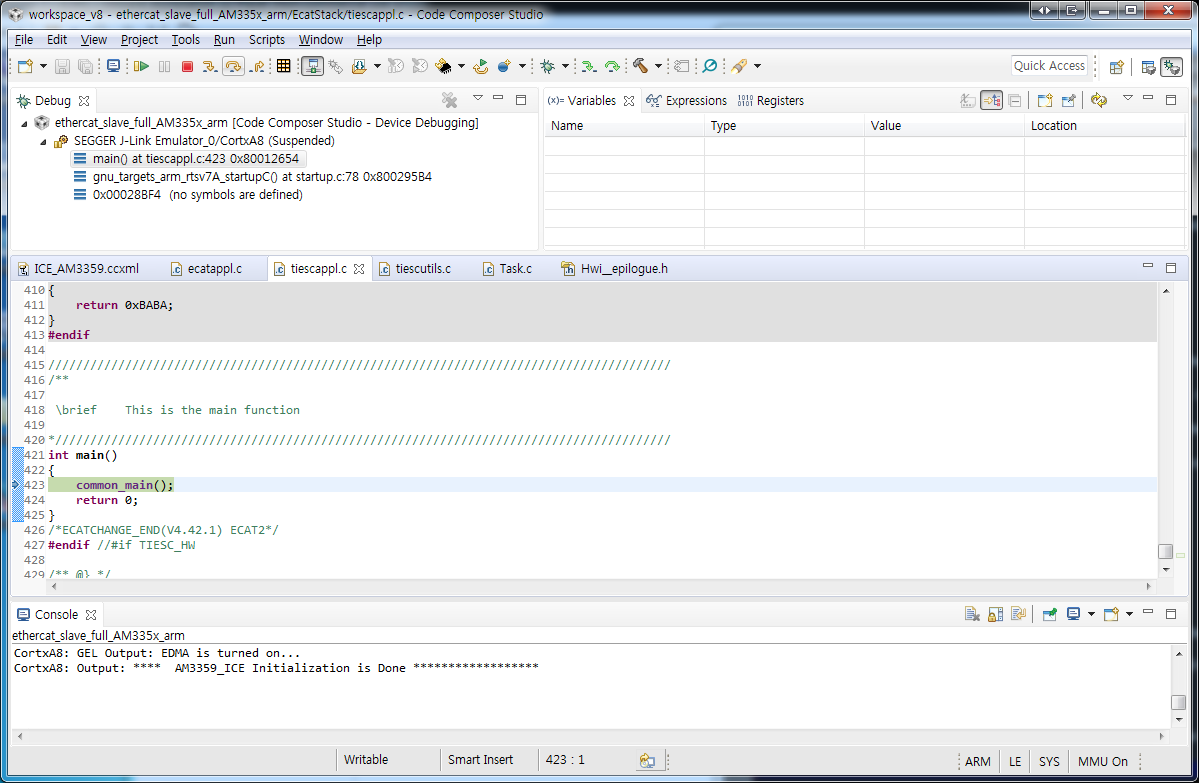The image size is (1199, 783).
Task: Suspend the running target using the Pause icon
Action: (x=164, y=66)
